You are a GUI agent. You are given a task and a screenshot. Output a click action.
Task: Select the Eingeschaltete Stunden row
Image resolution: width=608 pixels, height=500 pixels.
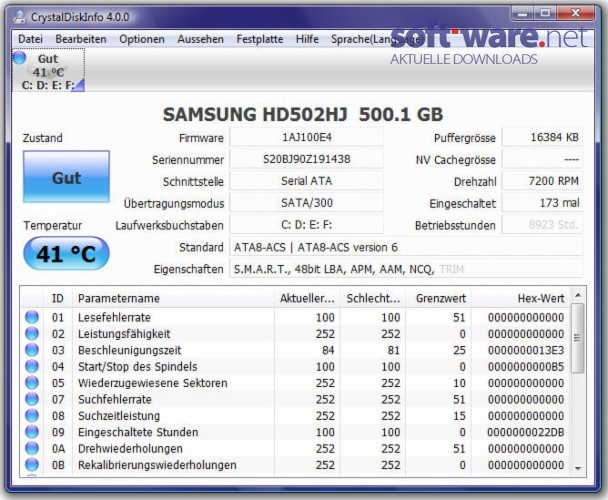point(295,432)
